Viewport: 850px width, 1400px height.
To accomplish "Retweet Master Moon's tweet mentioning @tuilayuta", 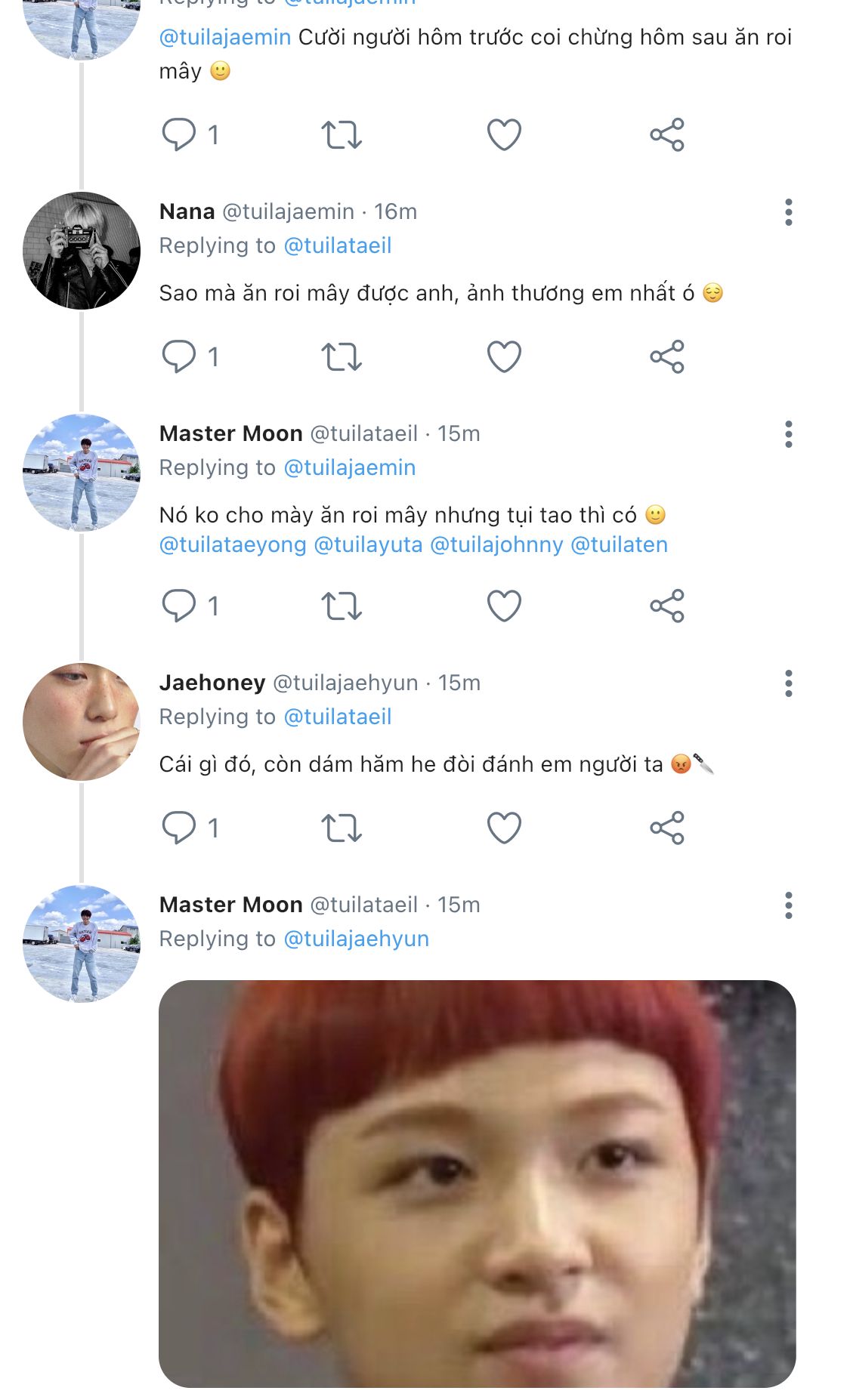I will 342,606.
